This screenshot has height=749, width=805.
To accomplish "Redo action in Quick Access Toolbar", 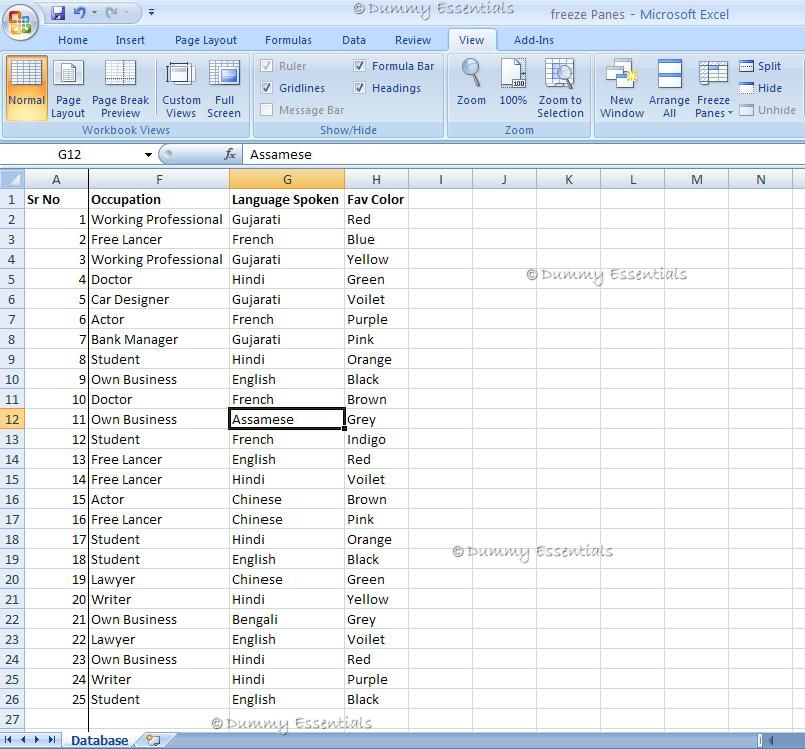I will 111,12.
